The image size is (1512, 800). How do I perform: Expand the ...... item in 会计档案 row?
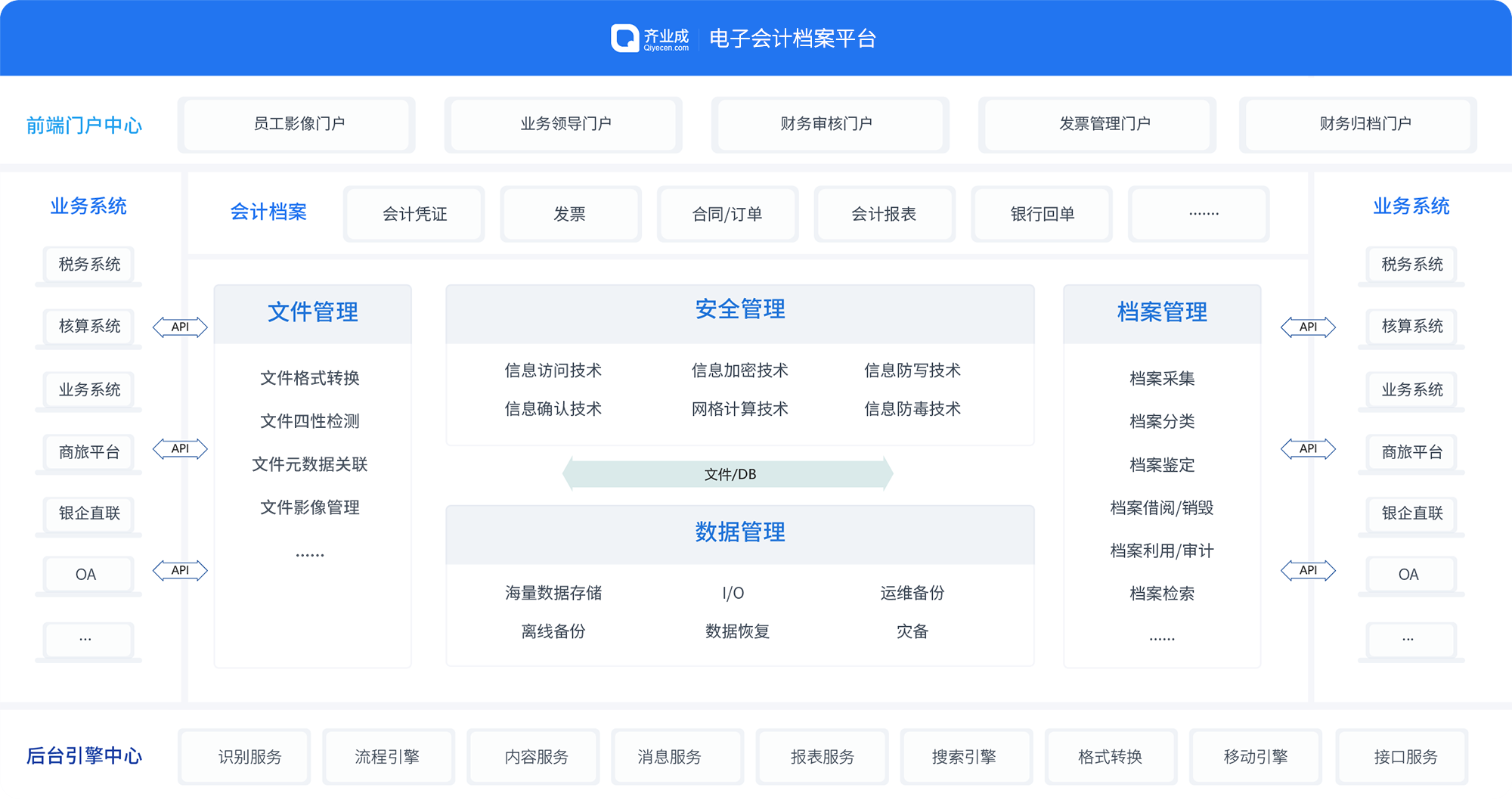[1198, 214]
